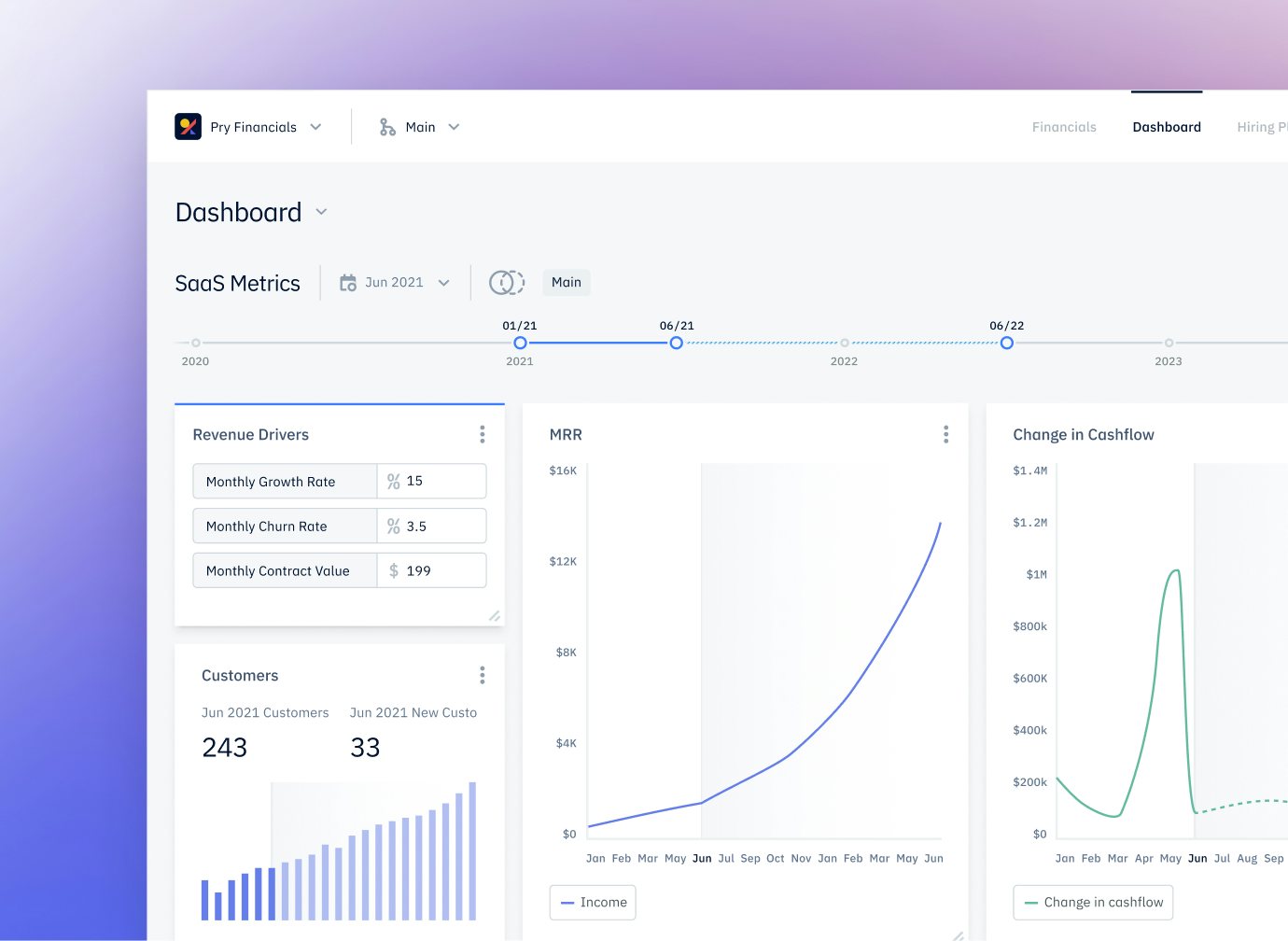Image resolution: width=1288 pixels, height=941 pixels.
Task: Expand the Pry Financials company dropdown
Action: 315,127
